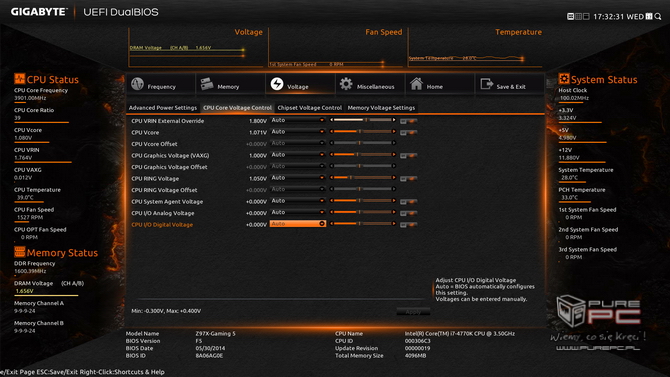Select the first layout view icon beside the clock
The height and width of the screenshot is (377, 670).
570,16
